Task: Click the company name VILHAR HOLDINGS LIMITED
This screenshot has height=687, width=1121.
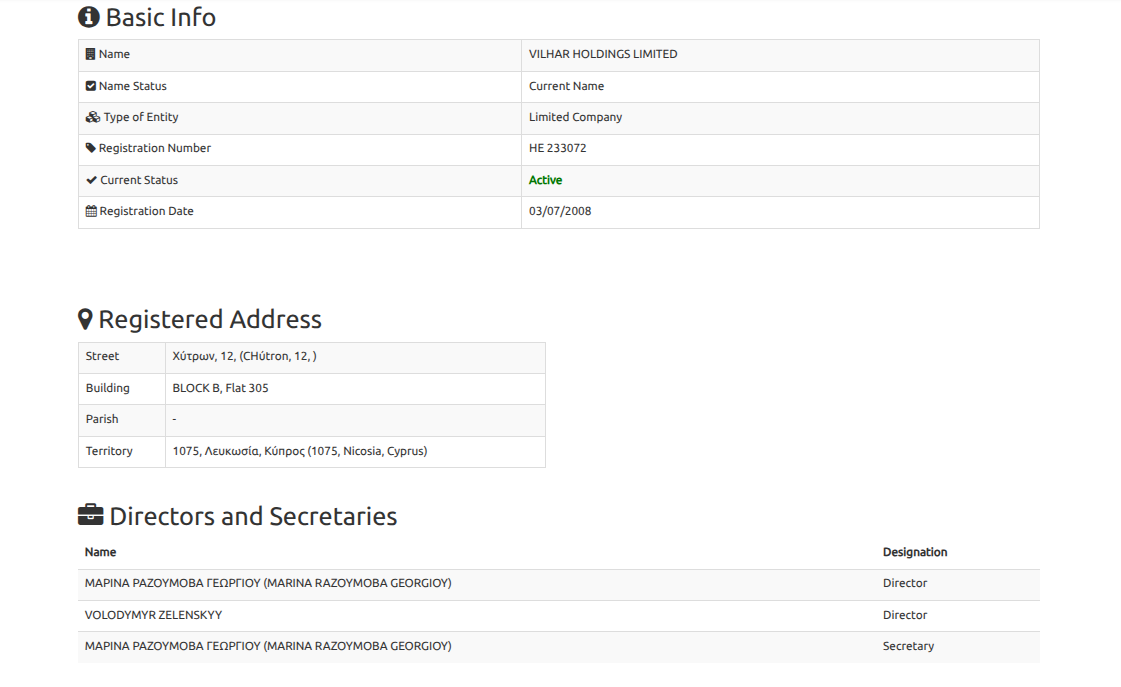Action: [x=603, y=55]
